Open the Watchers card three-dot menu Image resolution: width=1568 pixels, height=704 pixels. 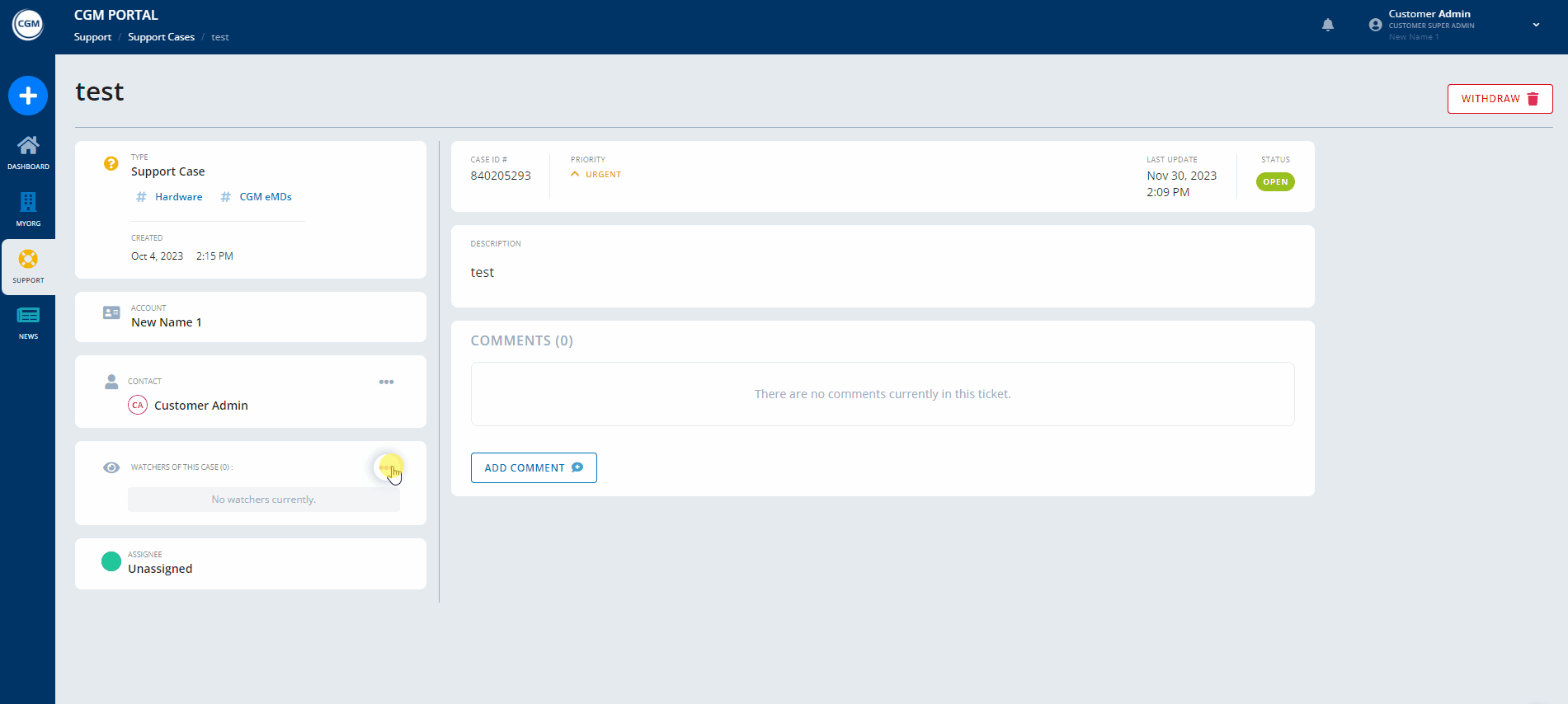pos(385,467)
